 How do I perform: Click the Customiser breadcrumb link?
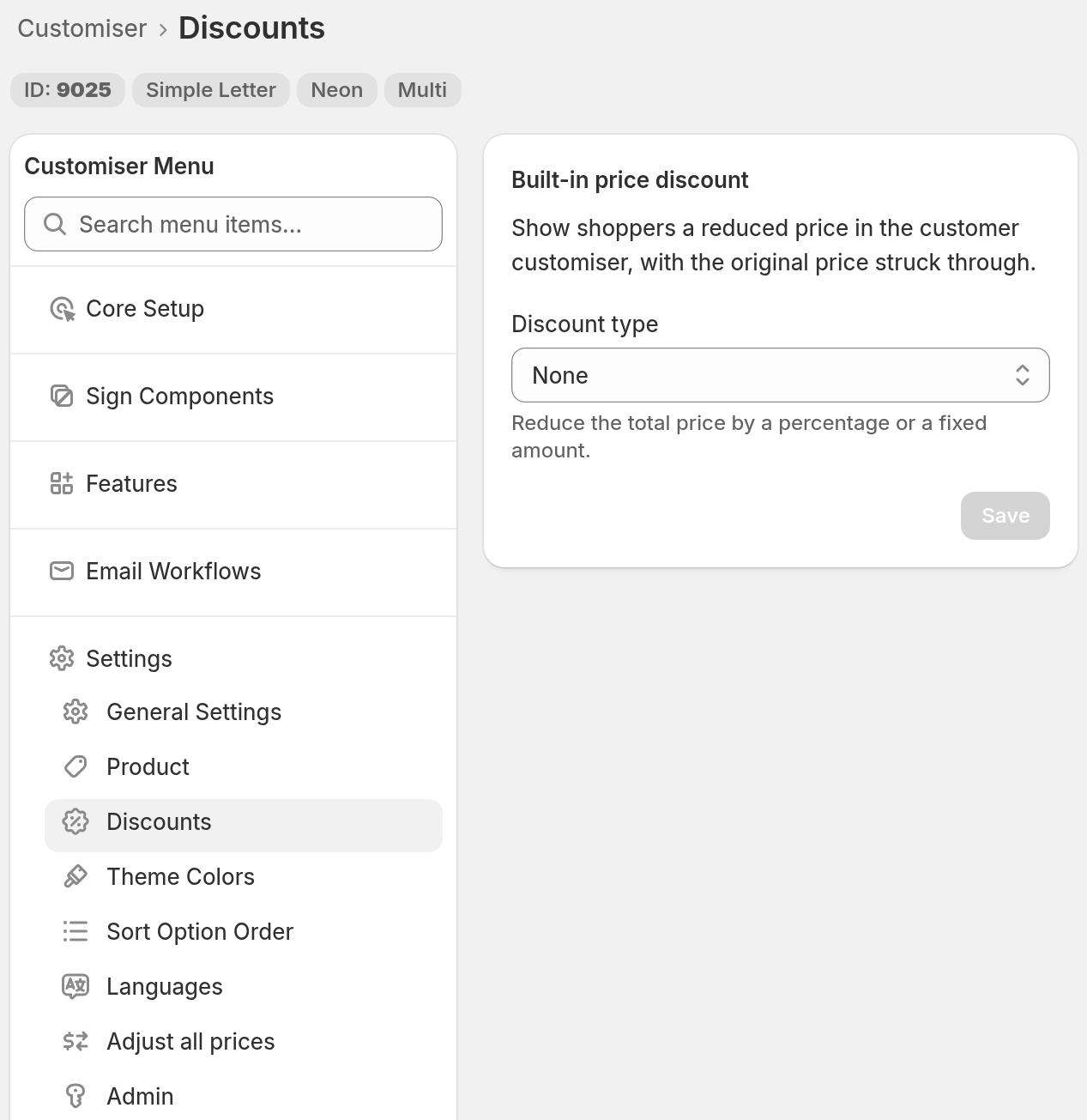(82, 28)
